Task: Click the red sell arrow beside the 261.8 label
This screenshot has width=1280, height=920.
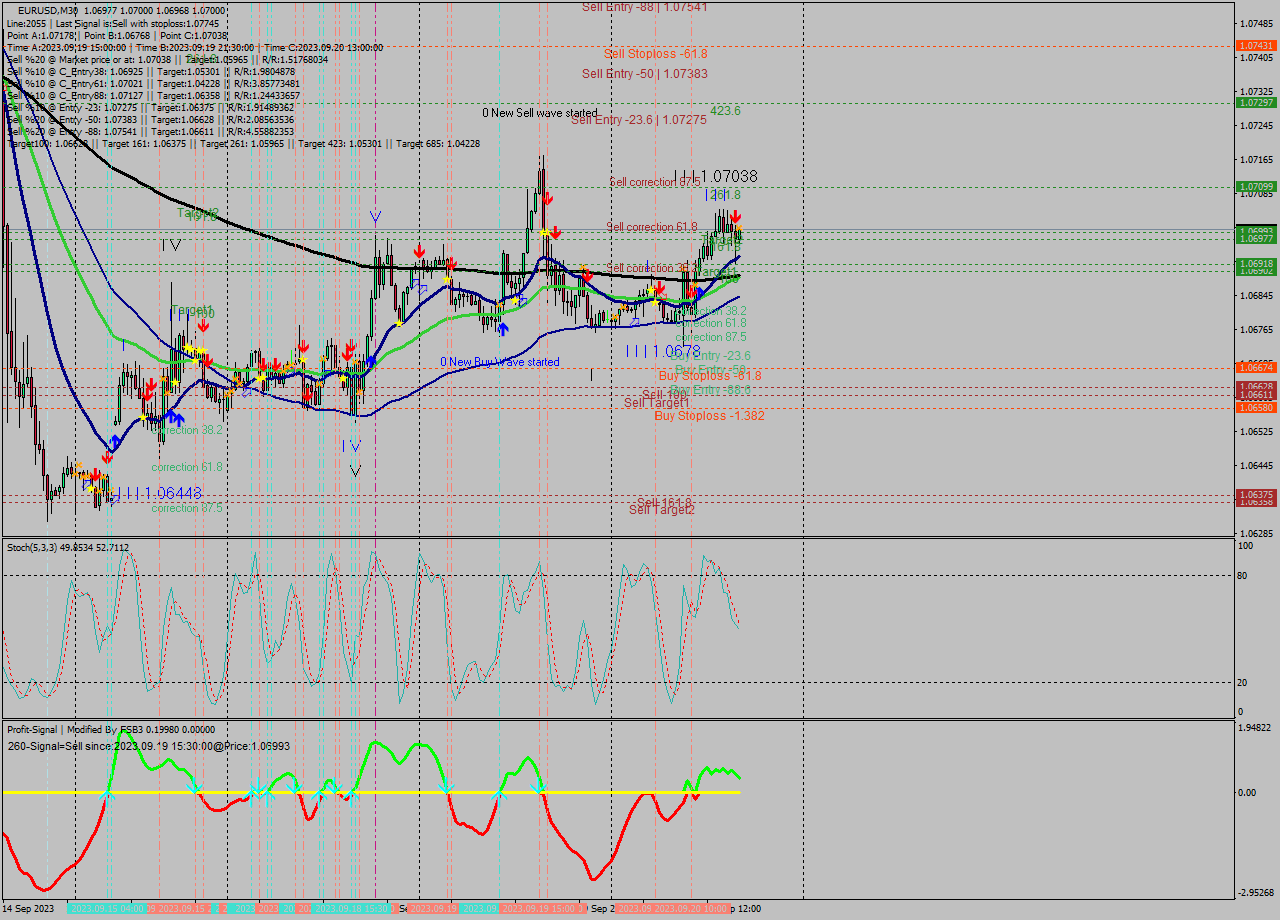Action: (735, 217)
